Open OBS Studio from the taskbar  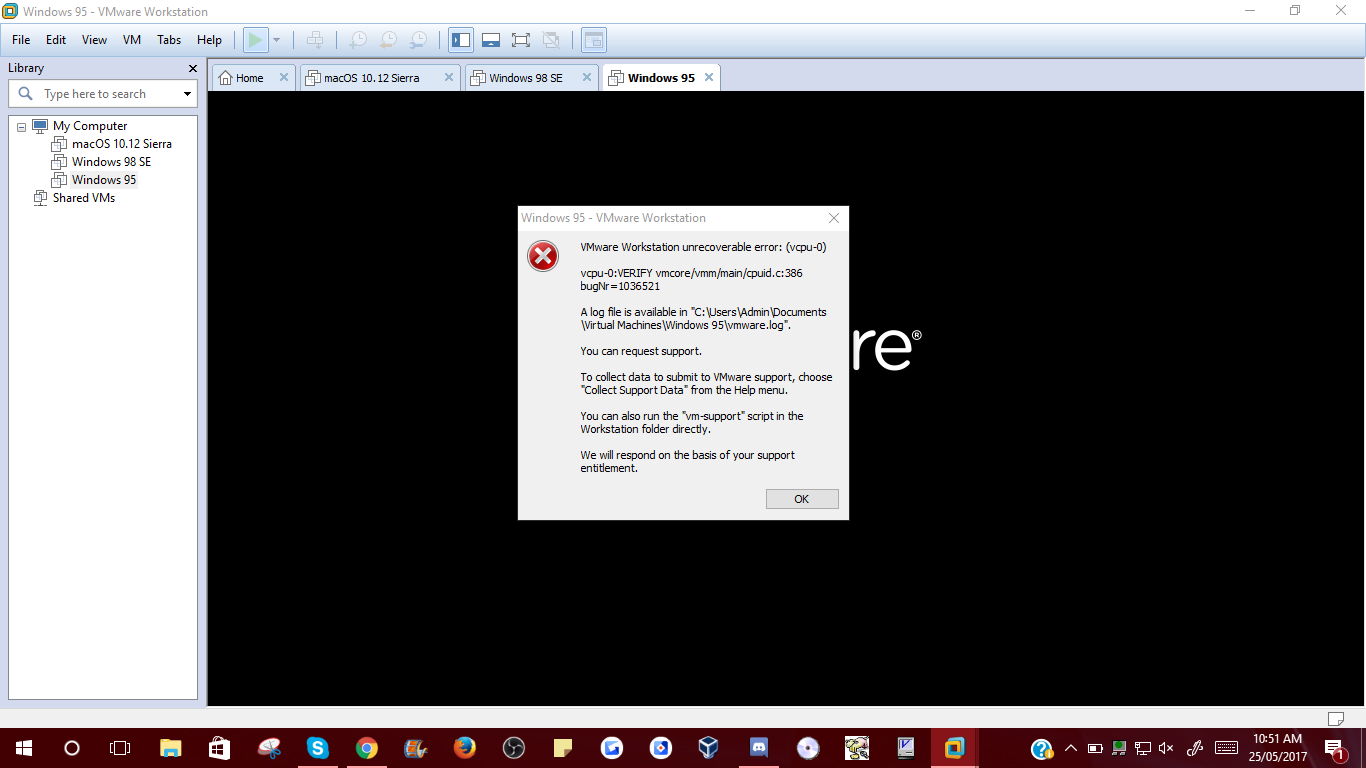pos(514,748)
